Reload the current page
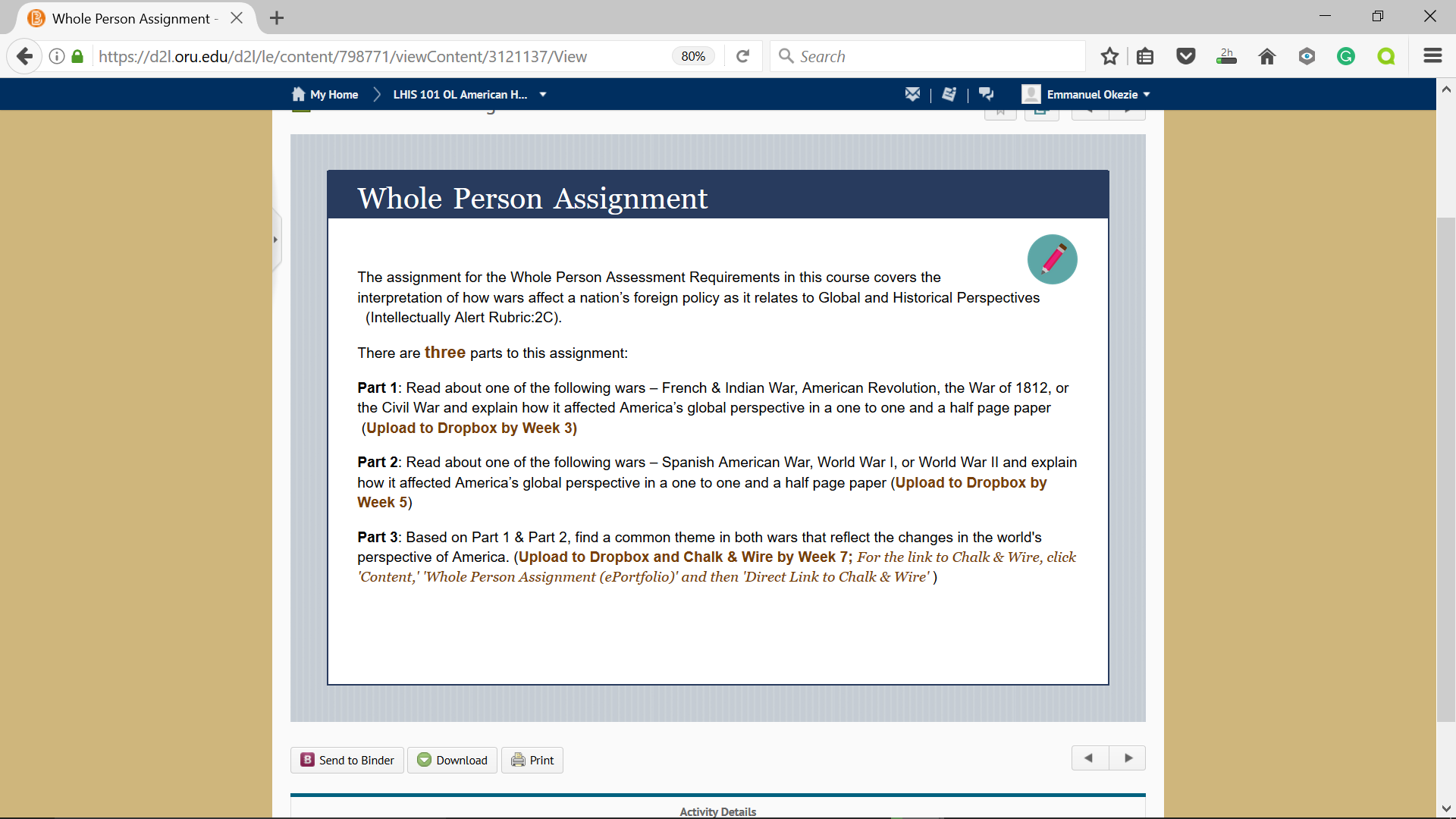The image size is (1456, 819). tap(743, 56)
